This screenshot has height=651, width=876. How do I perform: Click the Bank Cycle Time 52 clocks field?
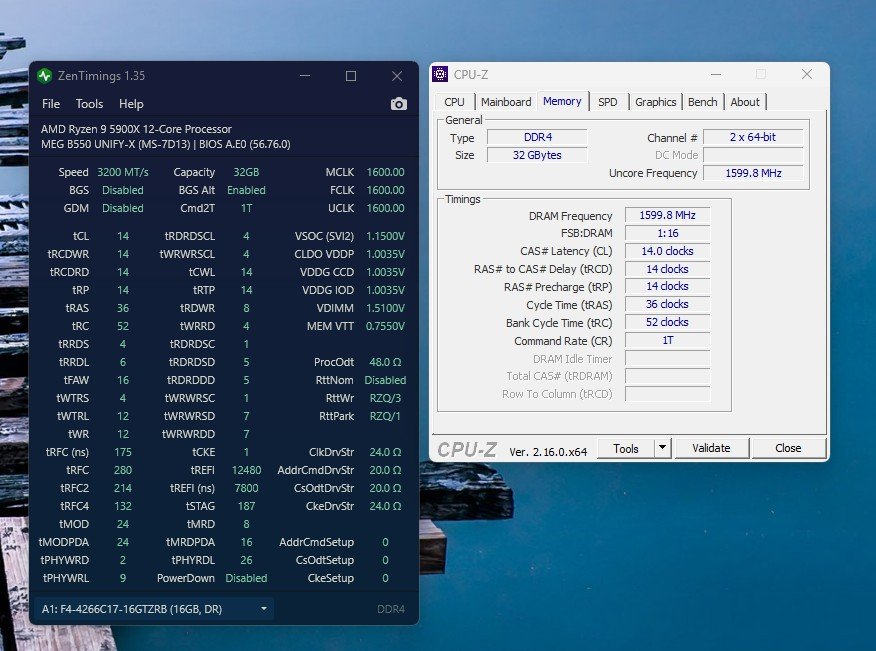tap(668, 322)
